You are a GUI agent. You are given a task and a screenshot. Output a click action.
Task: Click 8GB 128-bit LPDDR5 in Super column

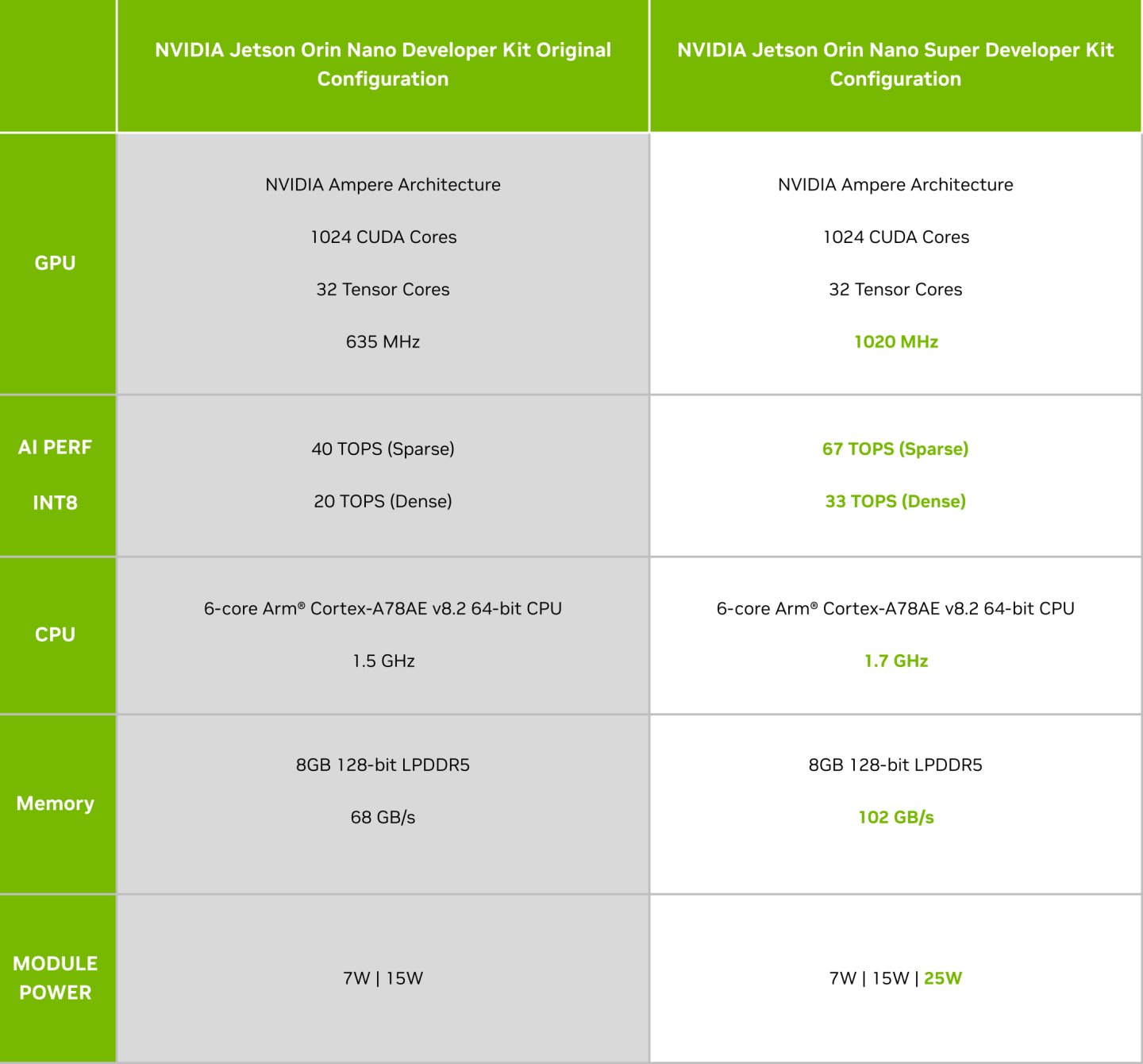[x=895, y=765]
